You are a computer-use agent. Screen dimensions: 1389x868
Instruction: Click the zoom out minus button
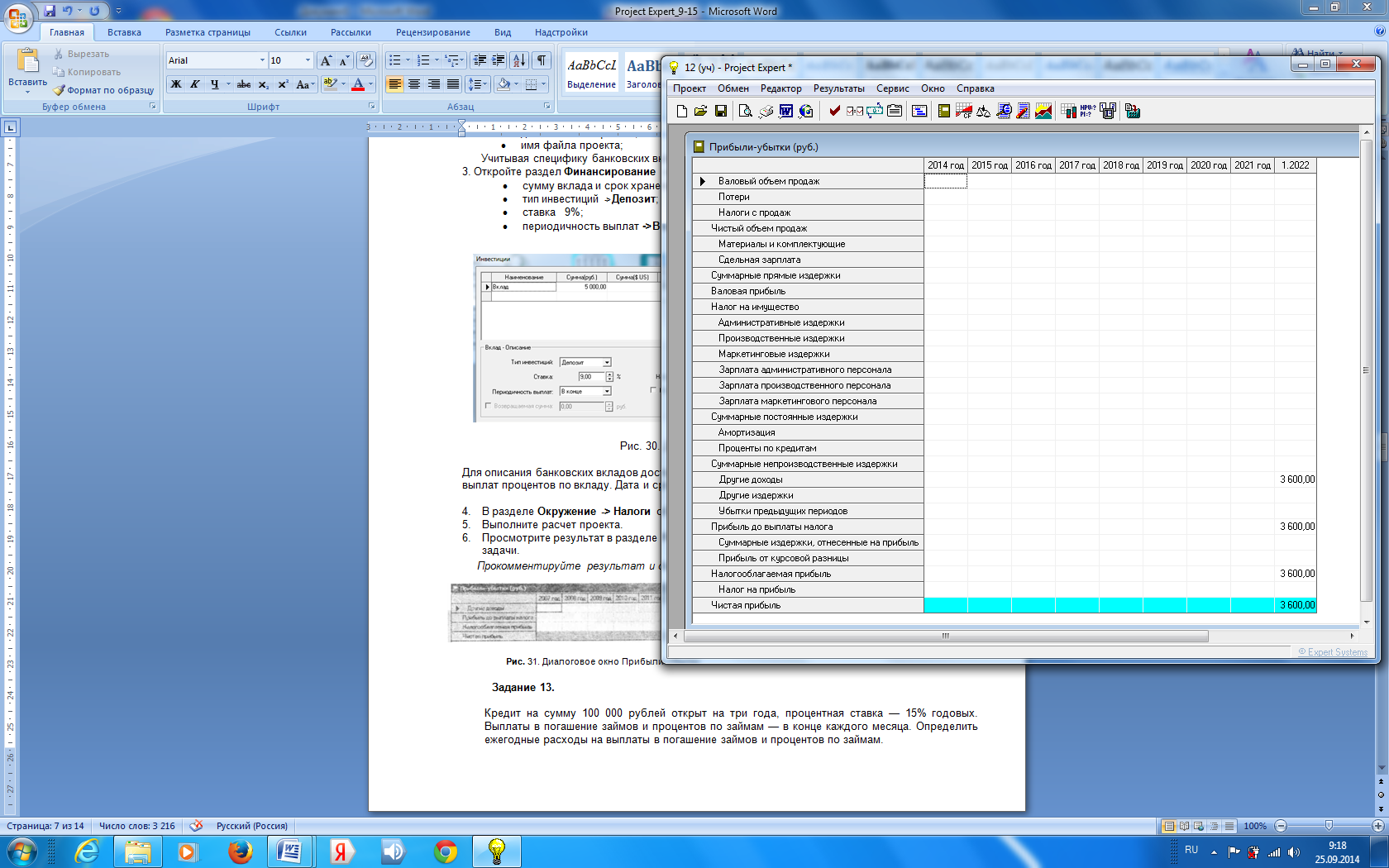(1281, 826)
